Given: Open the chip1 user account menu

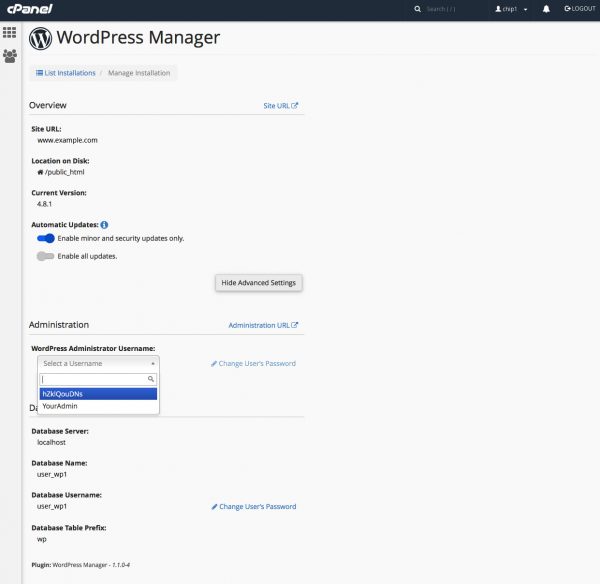Looking at the screenshot, I should pos(511,9).
